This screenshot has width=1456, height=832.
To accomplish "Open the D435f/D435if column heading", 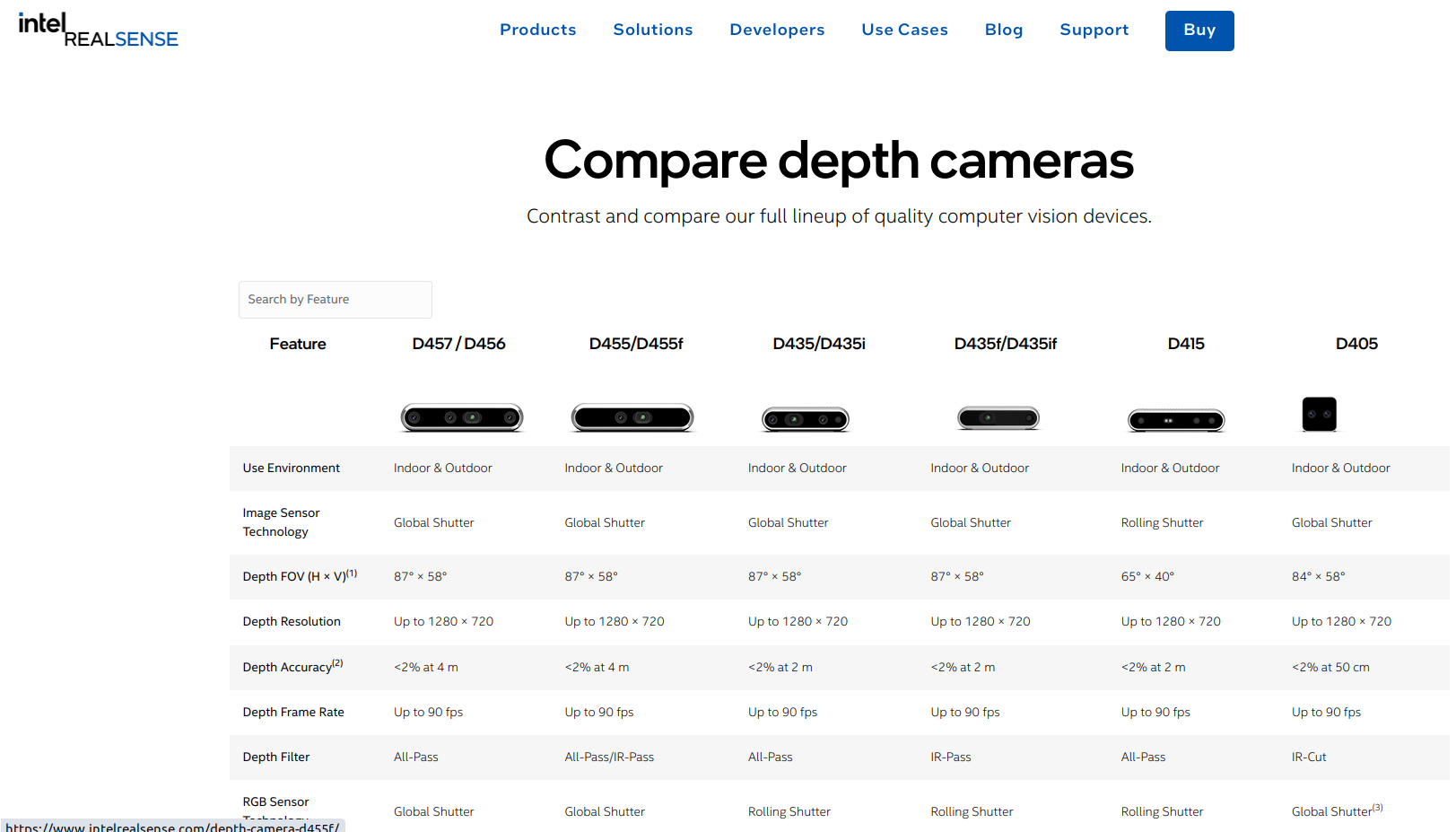I will pos(1006,344).
